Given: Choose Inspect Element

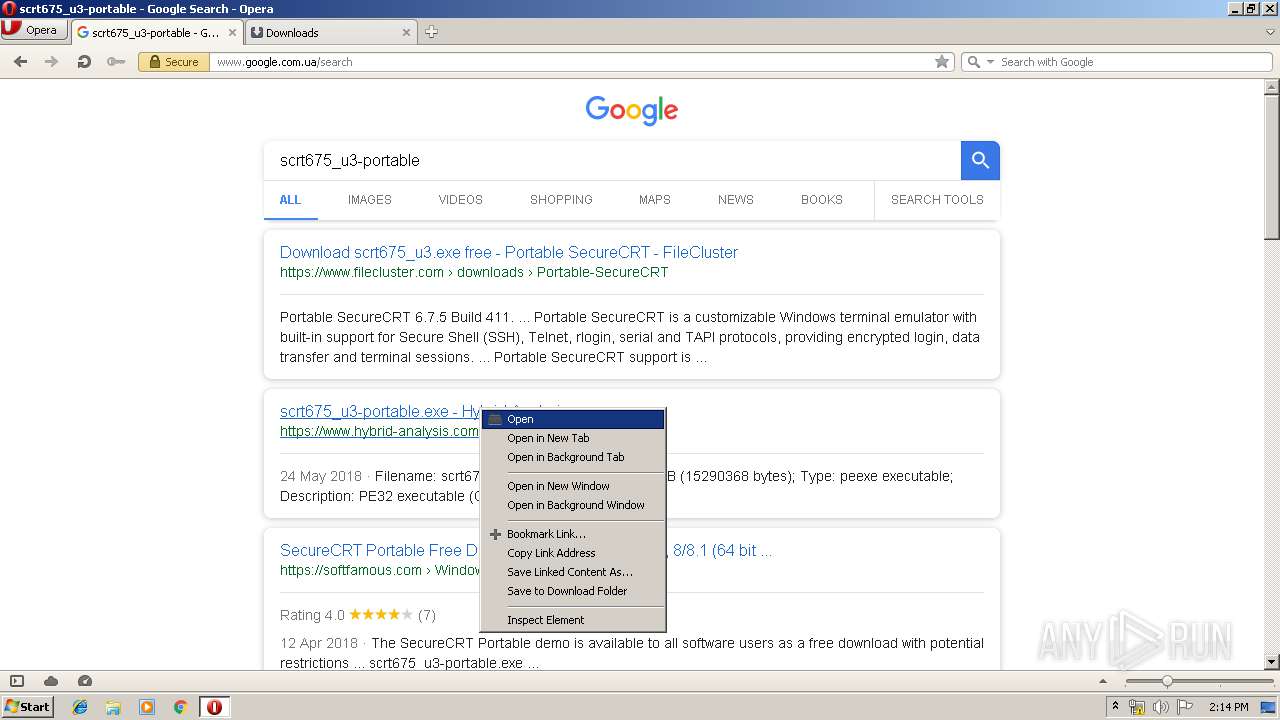Looking at the screenshot, I should coord(573,620).
